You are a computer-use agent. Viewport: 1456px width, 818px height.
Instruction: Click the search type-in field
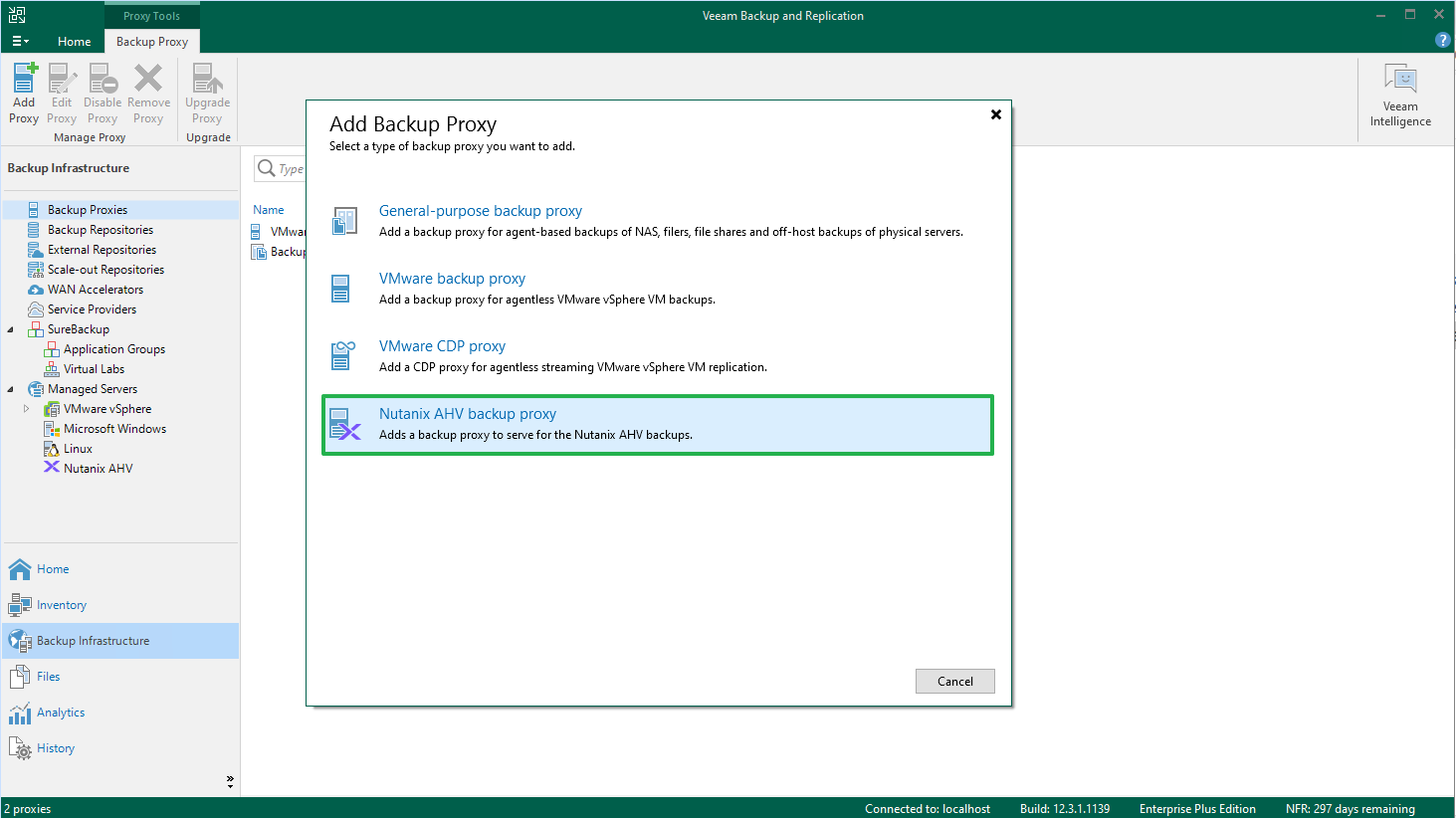[x=281, y=169]
